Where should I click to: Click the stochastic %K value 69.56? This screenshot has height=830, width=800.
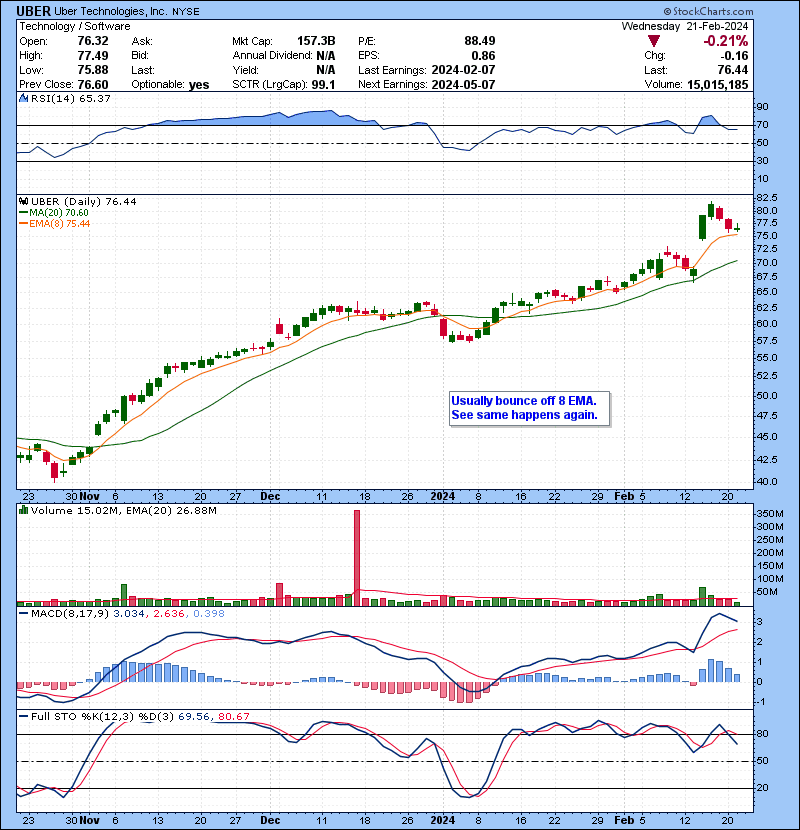click(194, 717)
